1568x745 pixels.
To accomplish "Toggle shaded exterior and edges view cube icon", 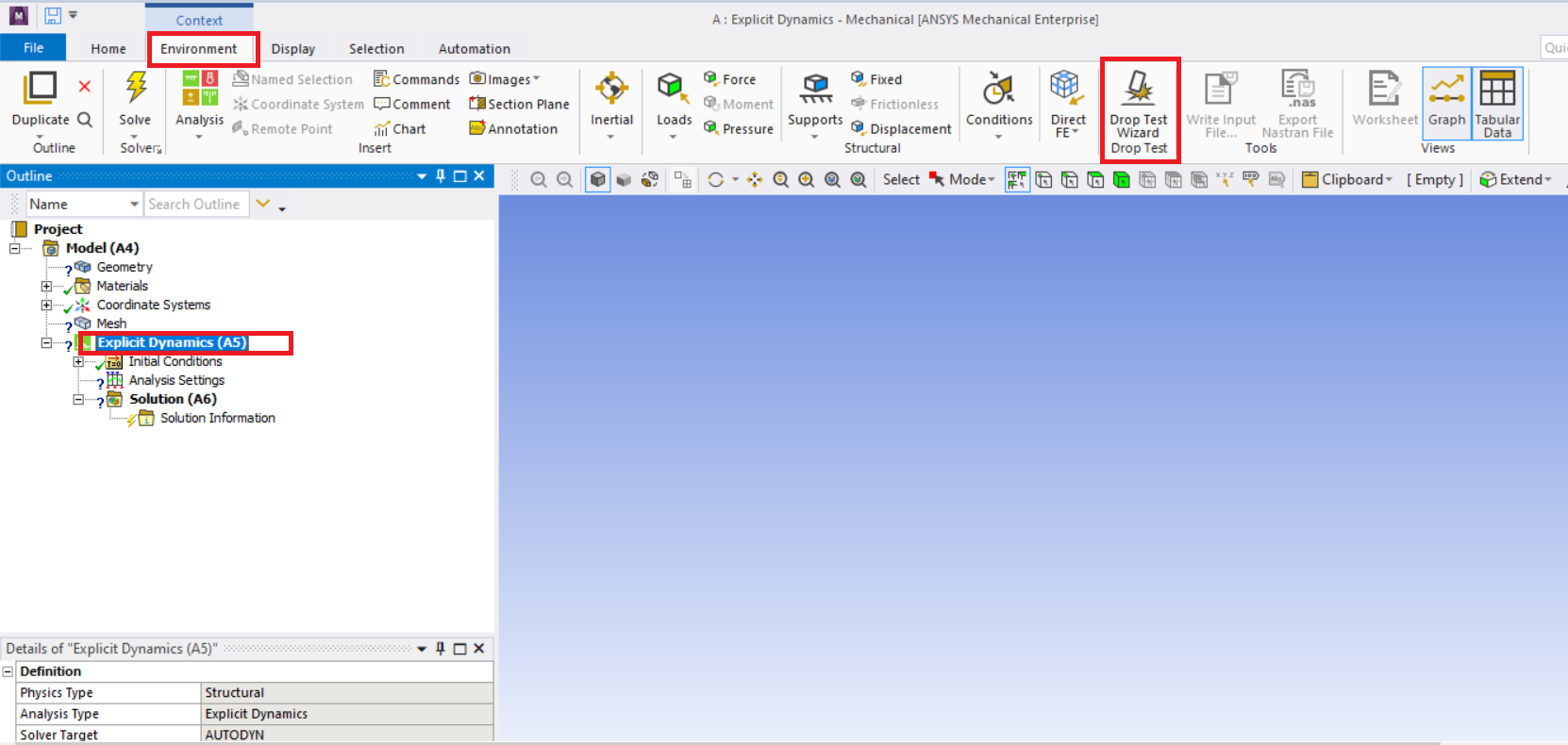I will (598, 179).
